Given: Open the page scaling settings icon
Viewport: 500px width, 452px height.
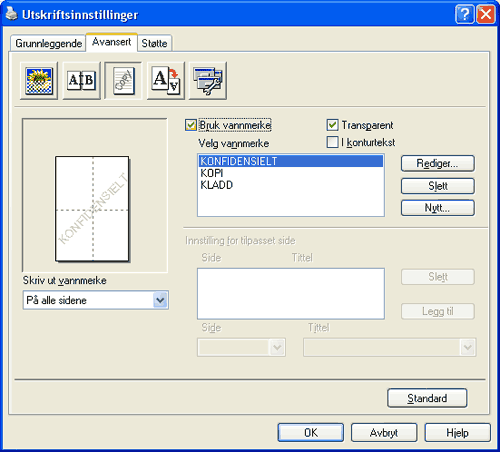Looking at the screenshot, I should 166,81.
